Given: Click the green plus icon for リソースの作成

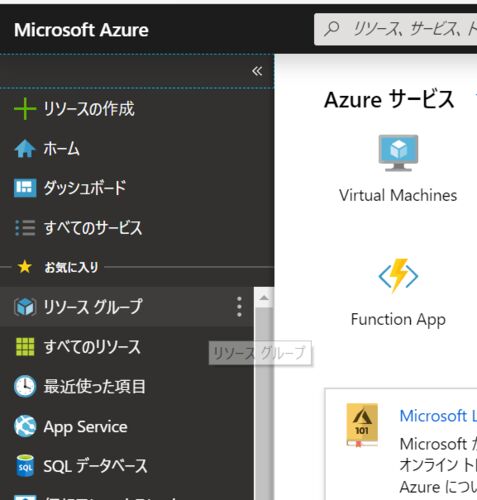Looking at the screenshot, I should (x=25, y=109).
